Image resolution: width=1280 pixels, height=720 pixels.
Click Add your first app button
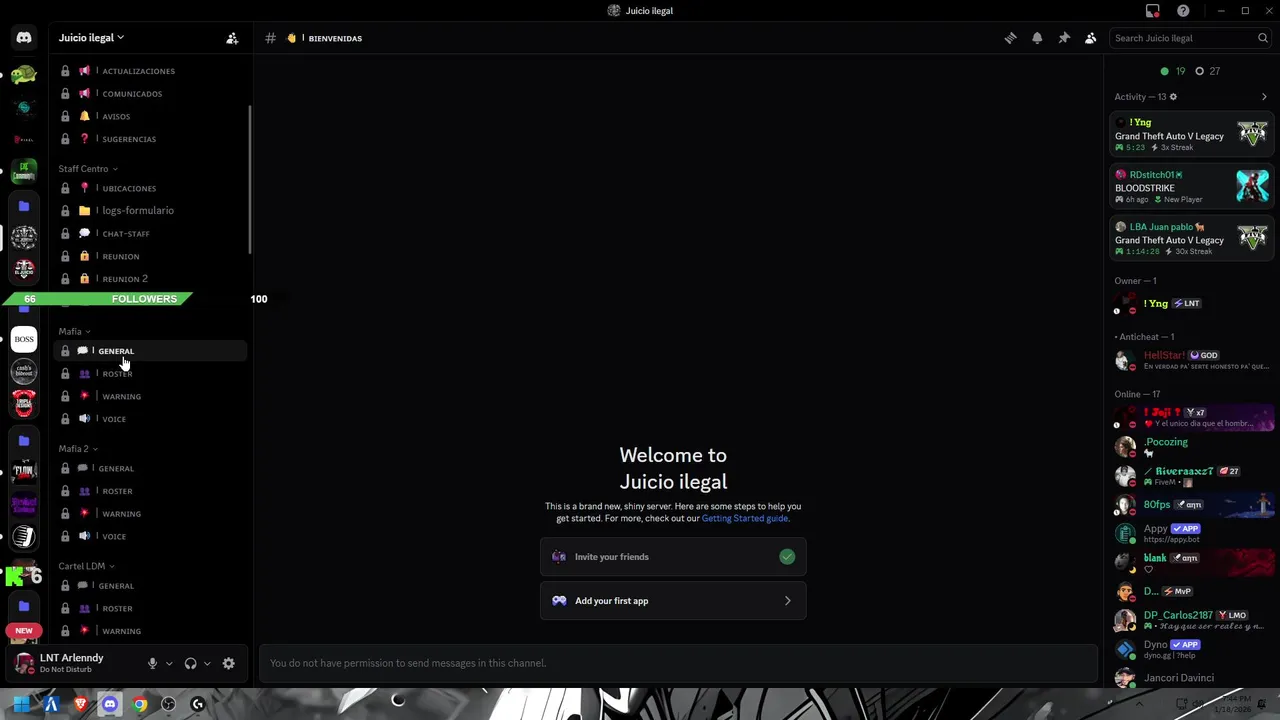point(673,601)
